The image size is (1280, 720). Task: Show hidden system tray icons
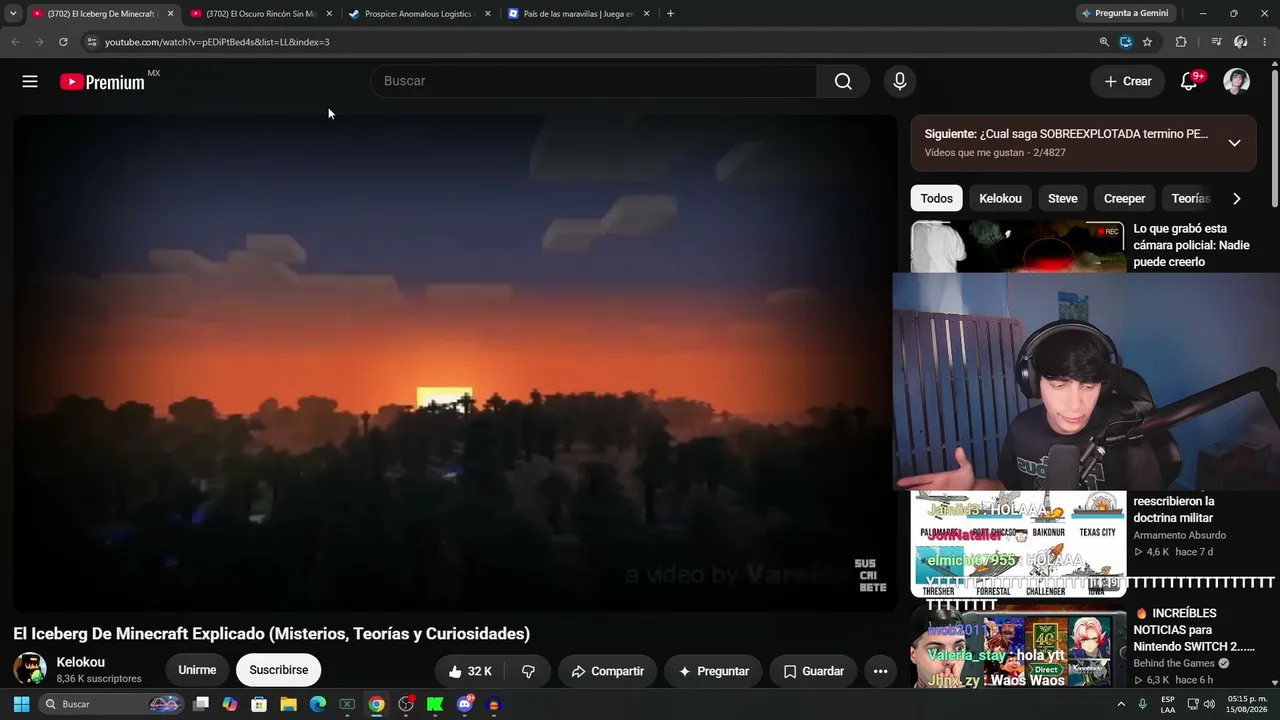[x=1121, y=704]
